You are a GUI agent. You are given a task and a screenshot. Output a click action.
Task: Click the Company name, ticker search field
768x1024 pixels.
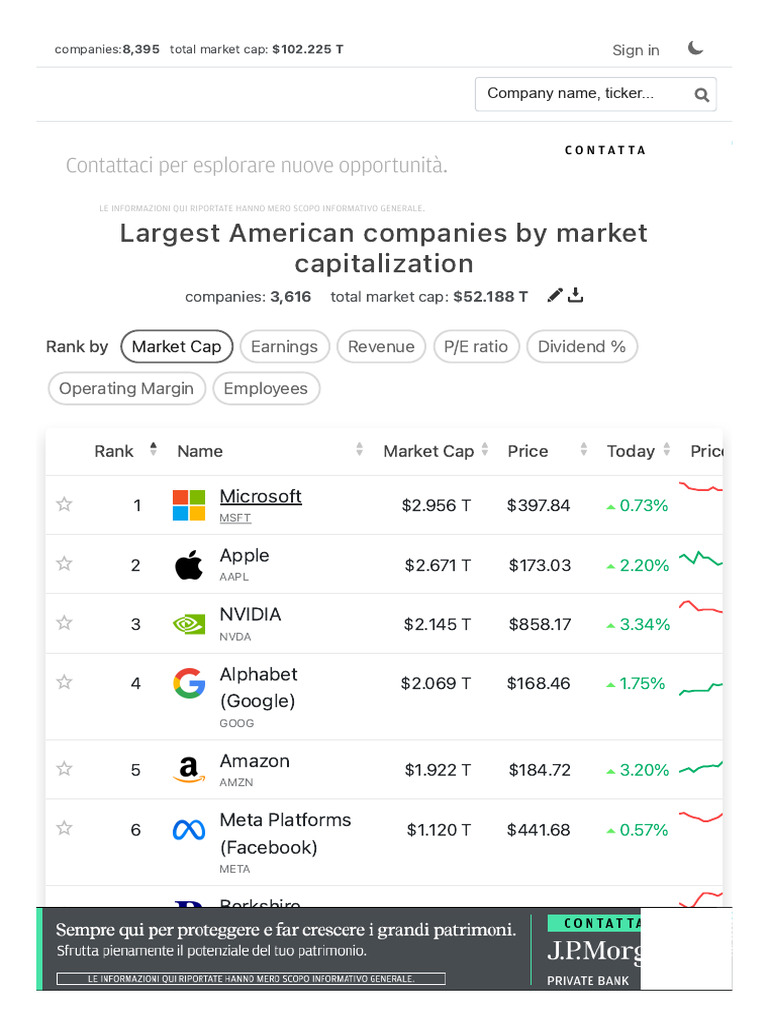point(580,94)
